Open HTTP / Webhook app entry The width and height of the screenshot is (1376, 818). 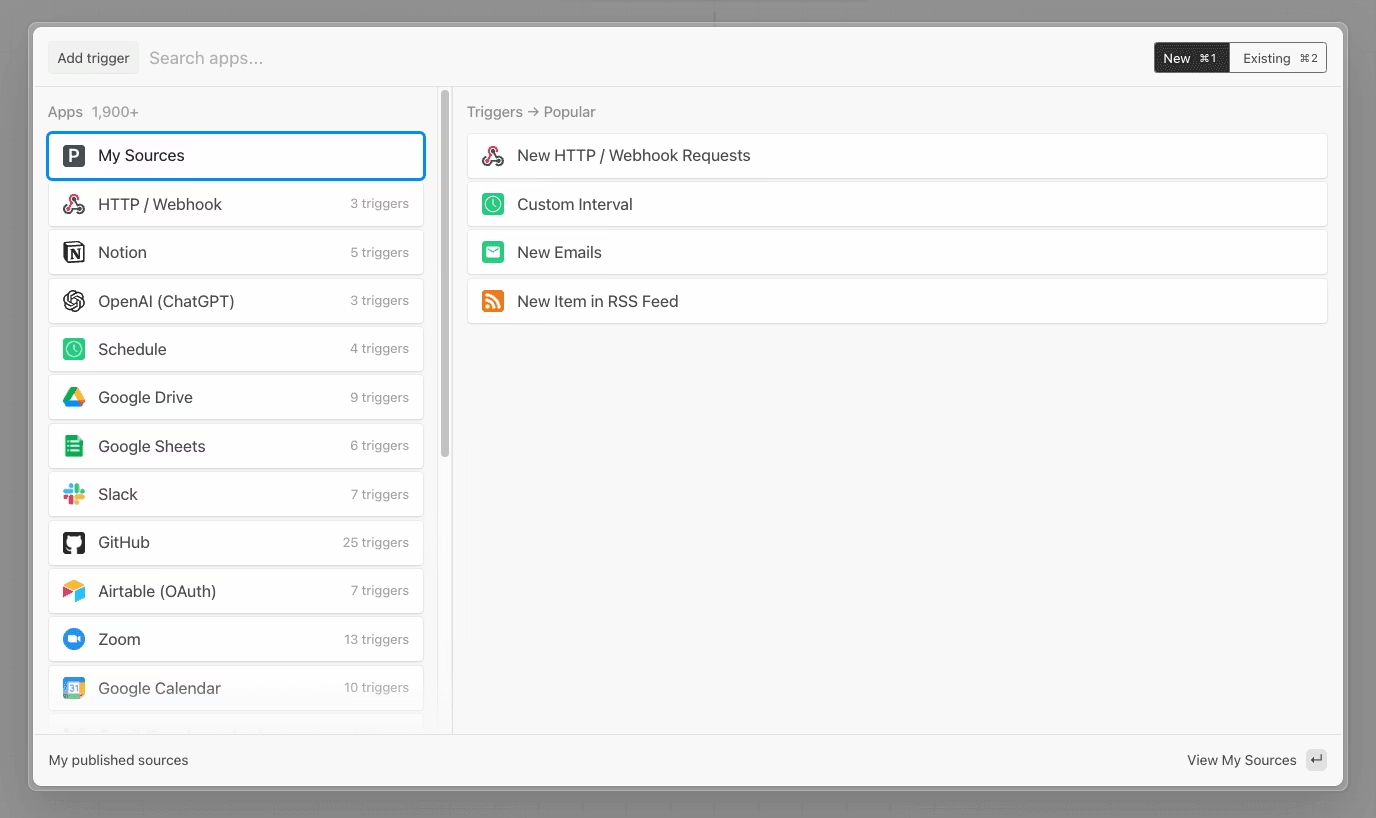click(x=236, y=204)
